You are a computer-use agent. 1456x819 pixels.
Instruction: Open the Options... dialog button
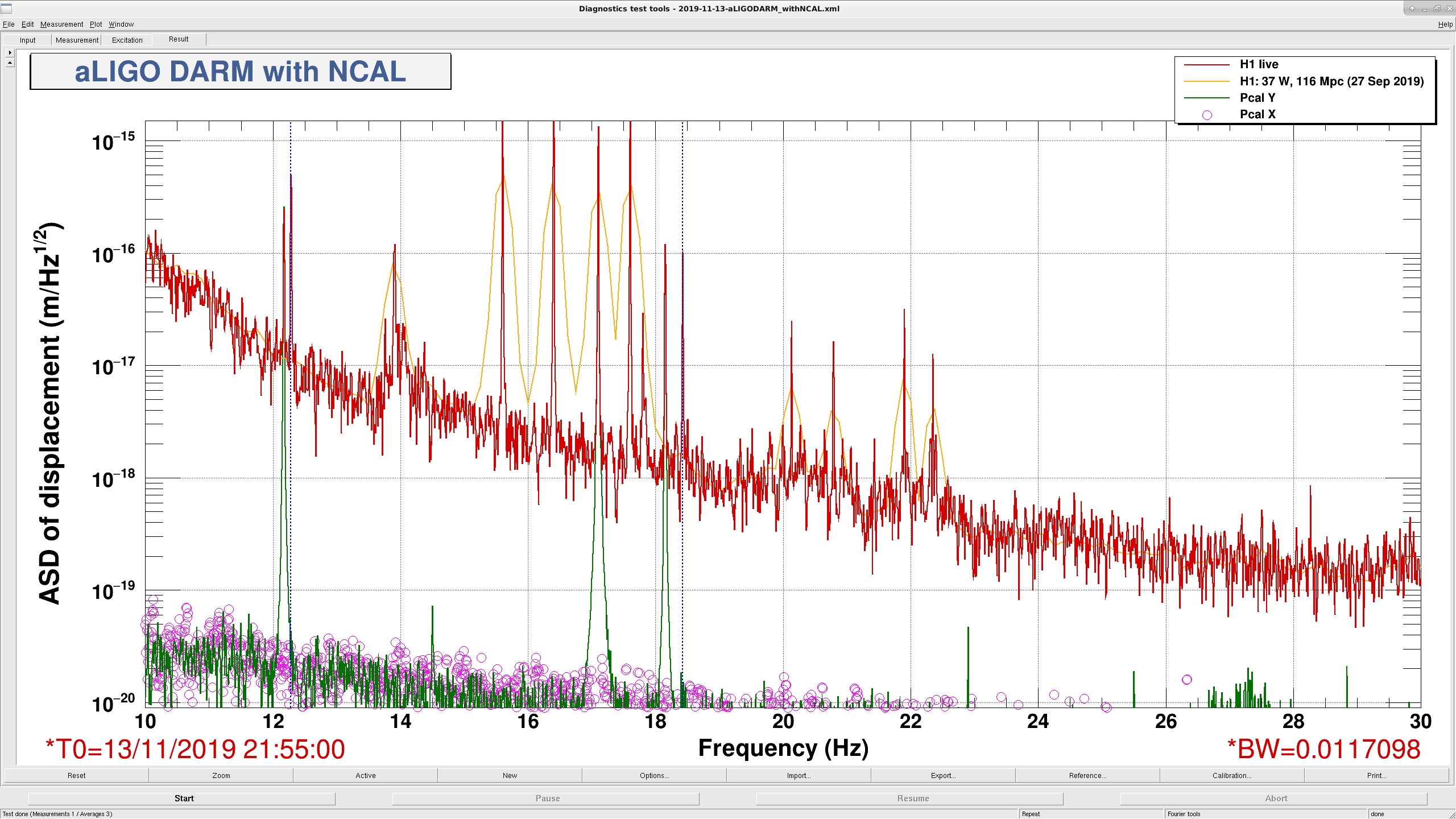click(x=654, y=775)
